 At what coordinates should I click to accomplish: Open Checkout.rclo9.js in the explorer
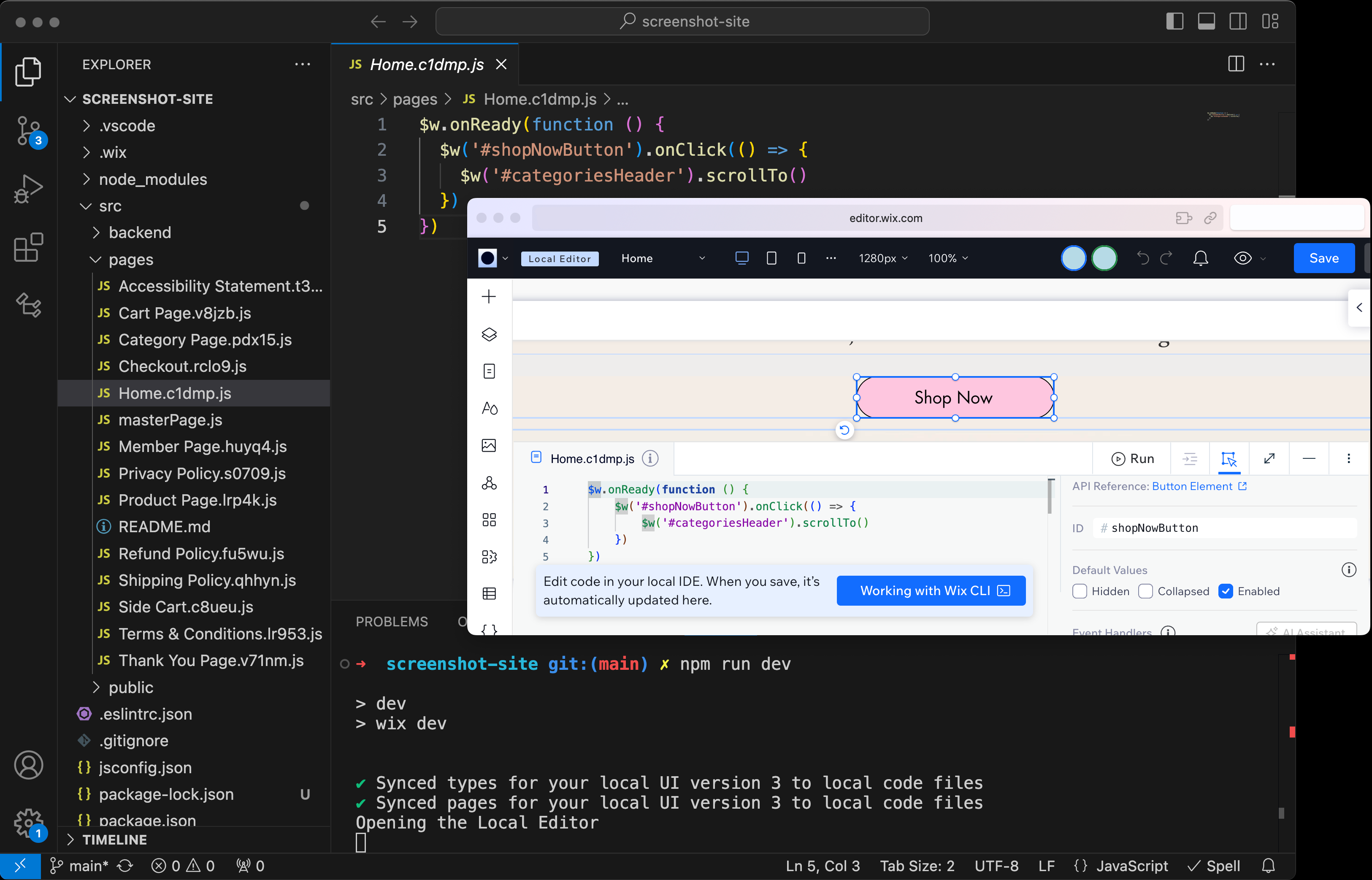coord(182,366)
